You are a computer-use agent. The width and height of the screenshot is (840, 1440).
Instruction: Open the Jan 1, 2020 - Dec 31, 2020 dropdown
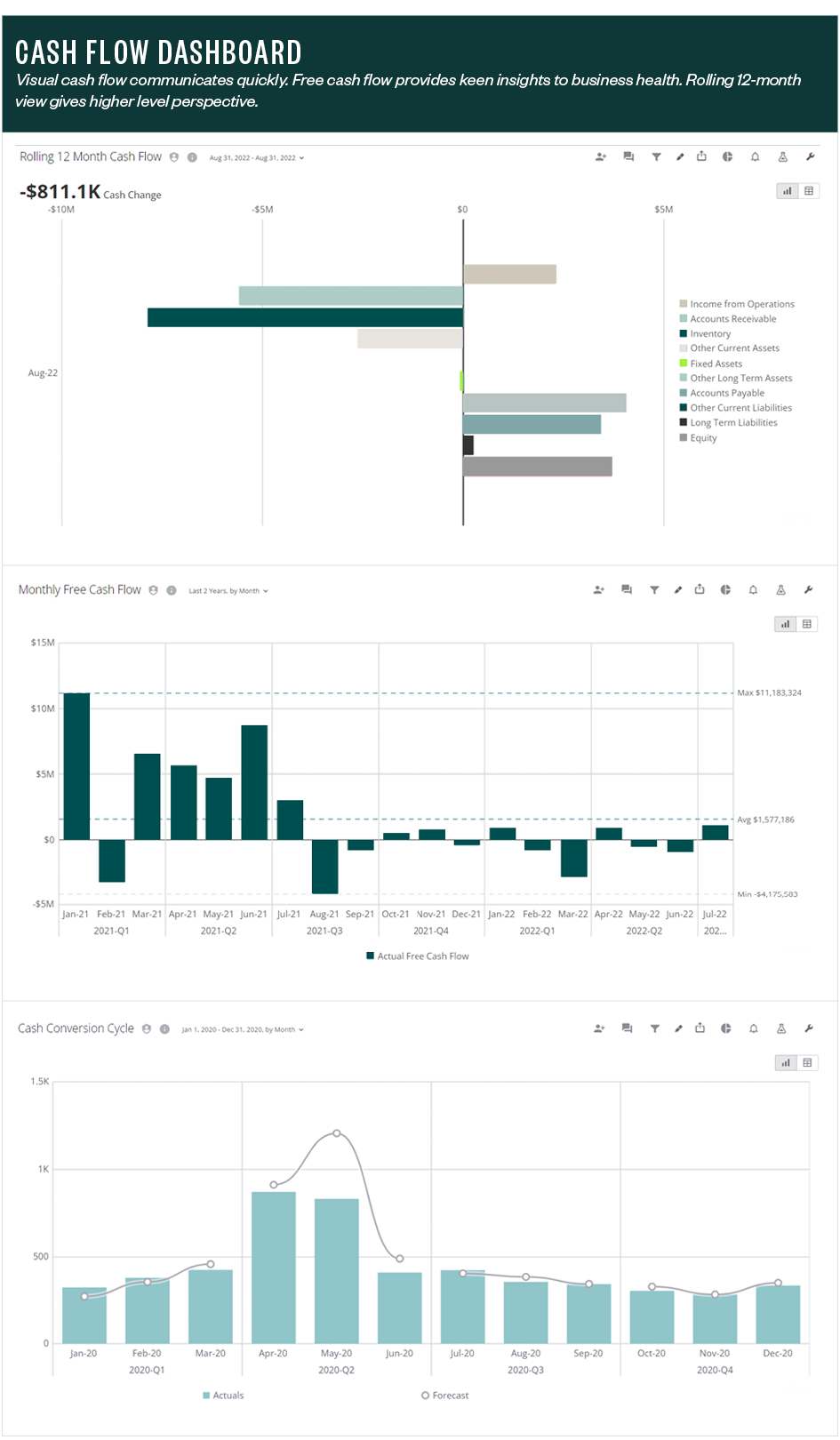click(x=242, y=1030)
